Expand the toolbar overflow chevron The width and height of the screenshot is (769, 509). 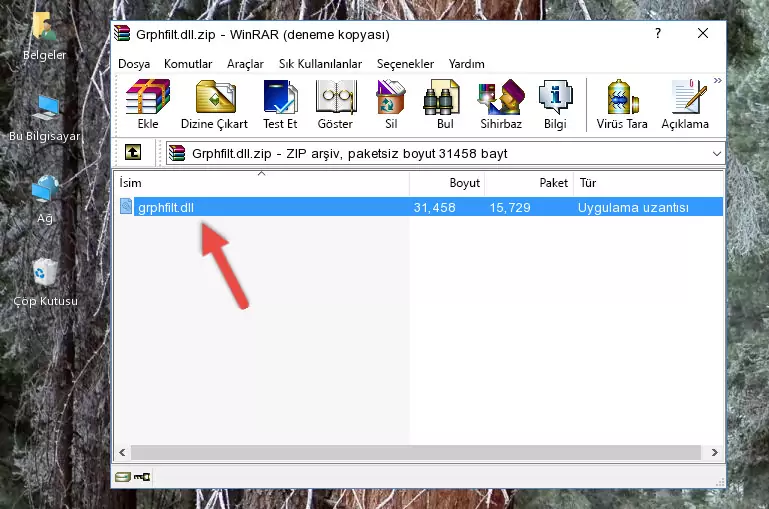click(x=718, y=80)
